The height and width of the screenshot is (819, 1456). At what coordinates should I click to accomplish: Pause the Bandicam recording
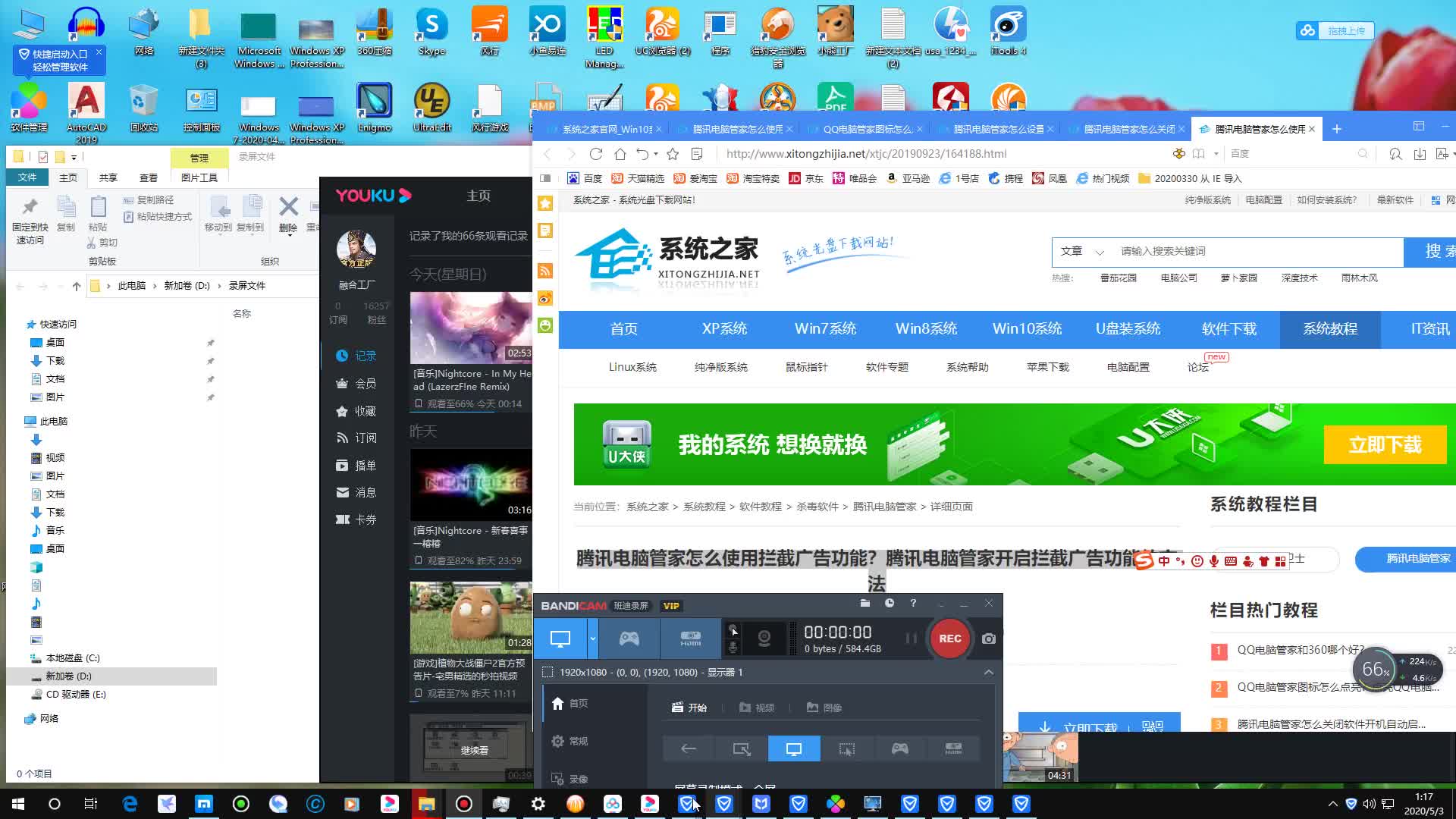911,639
